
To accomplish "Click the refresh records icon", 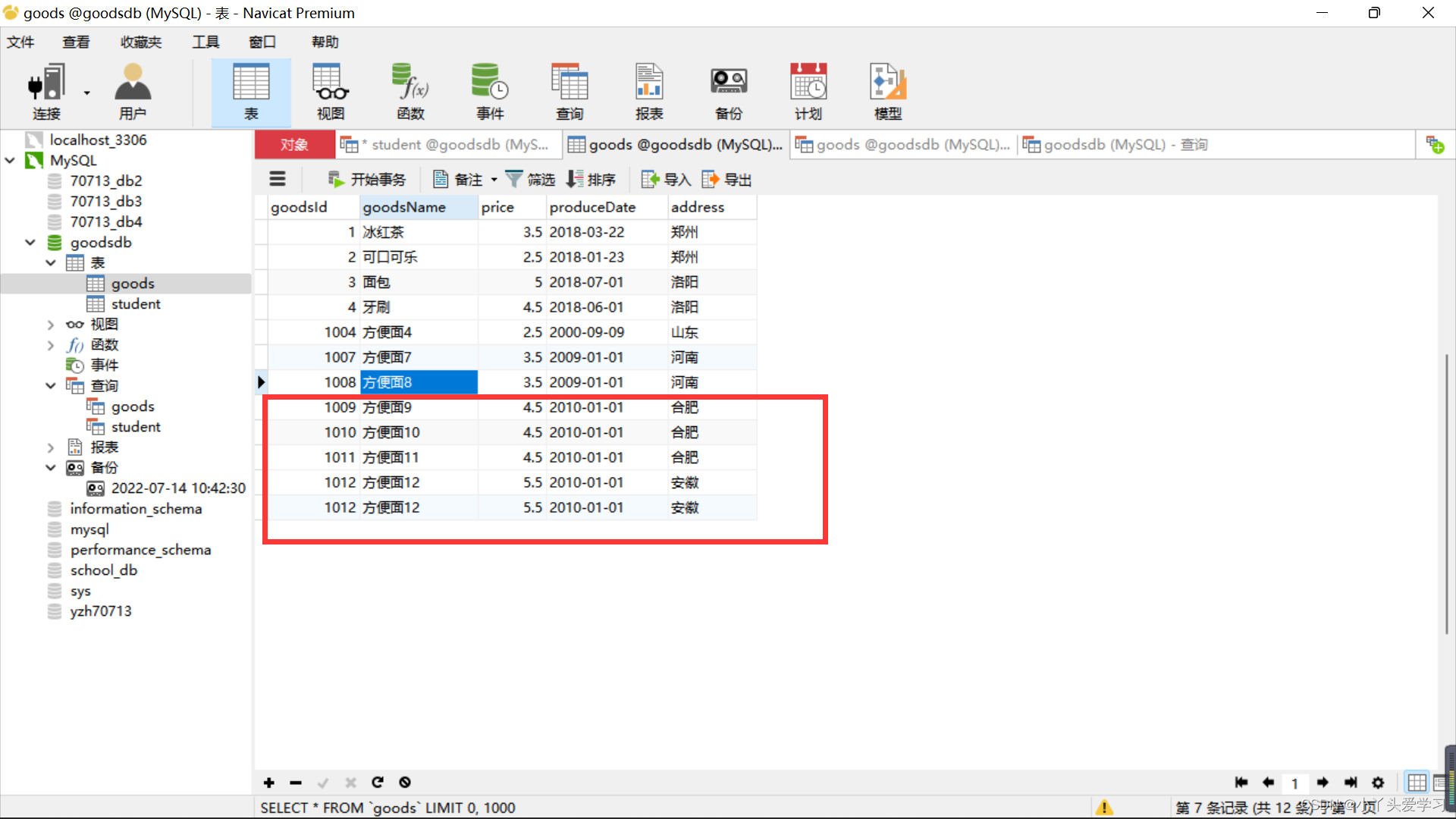I will click(x=378, y=782).
